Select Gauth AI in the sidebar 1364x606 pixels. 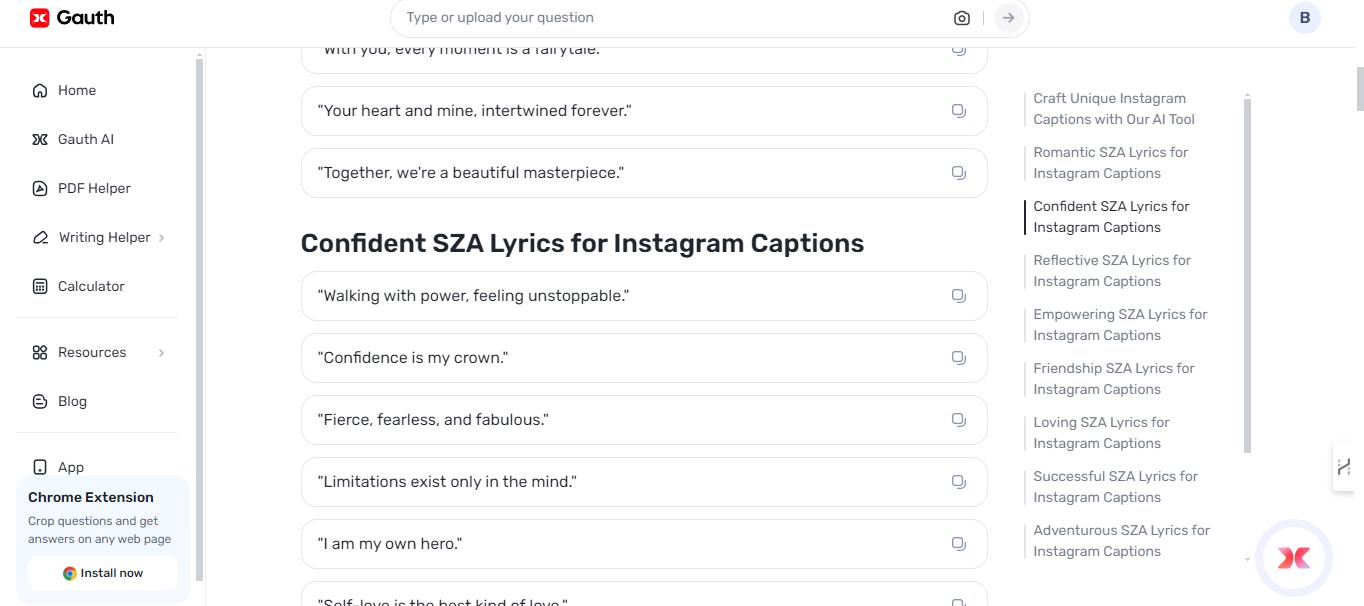point(39,139)
